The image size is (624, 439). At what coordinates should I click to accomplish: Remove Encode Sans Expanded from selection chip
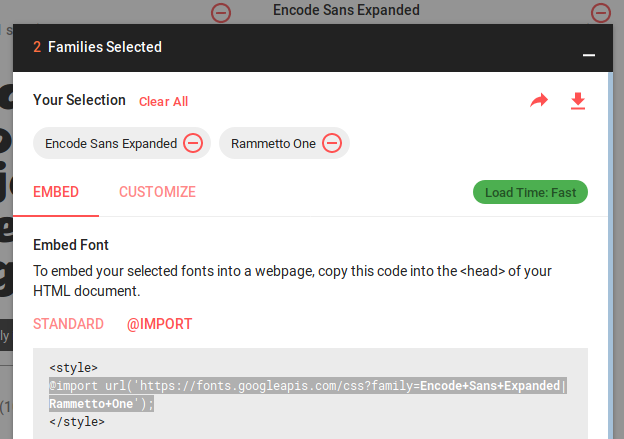point(193,143)
